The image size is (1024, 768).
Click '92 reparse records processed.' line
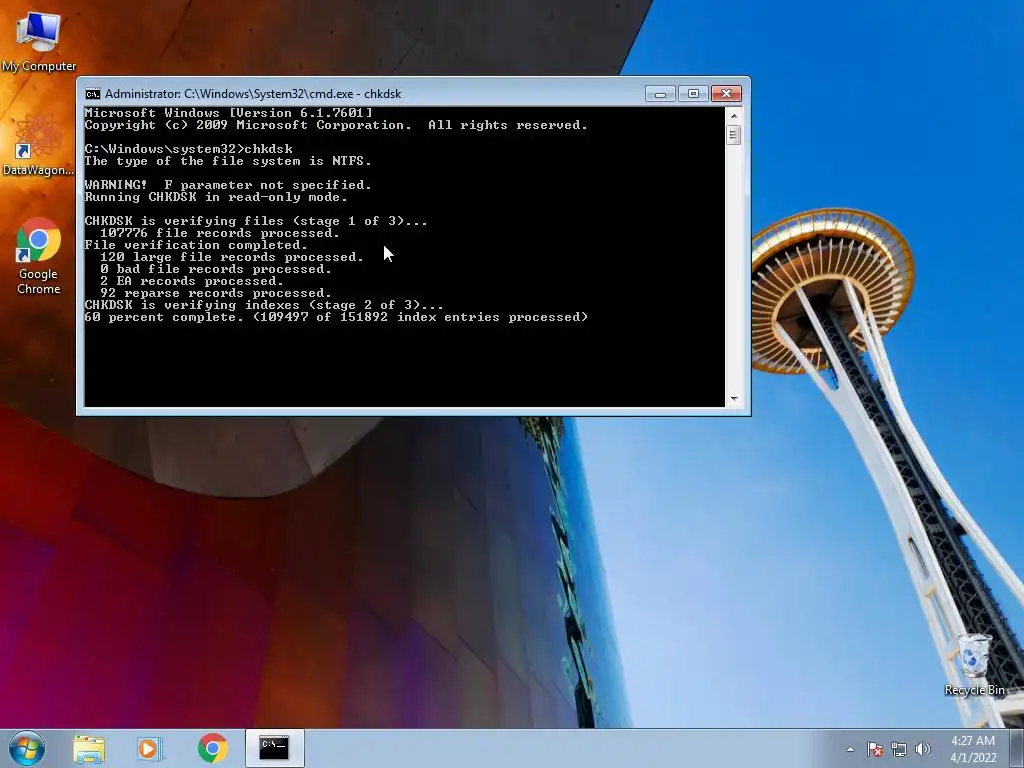pos(216,293)
